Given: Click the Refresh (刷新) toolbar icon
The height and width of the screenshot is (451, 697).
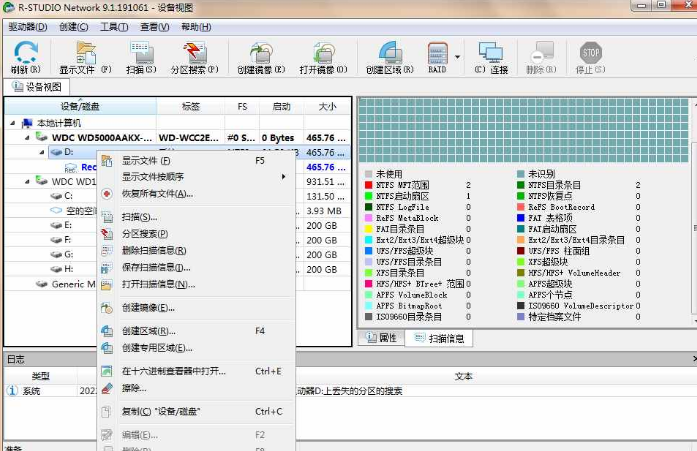Looking at the screenshot, I should (26, 57).
